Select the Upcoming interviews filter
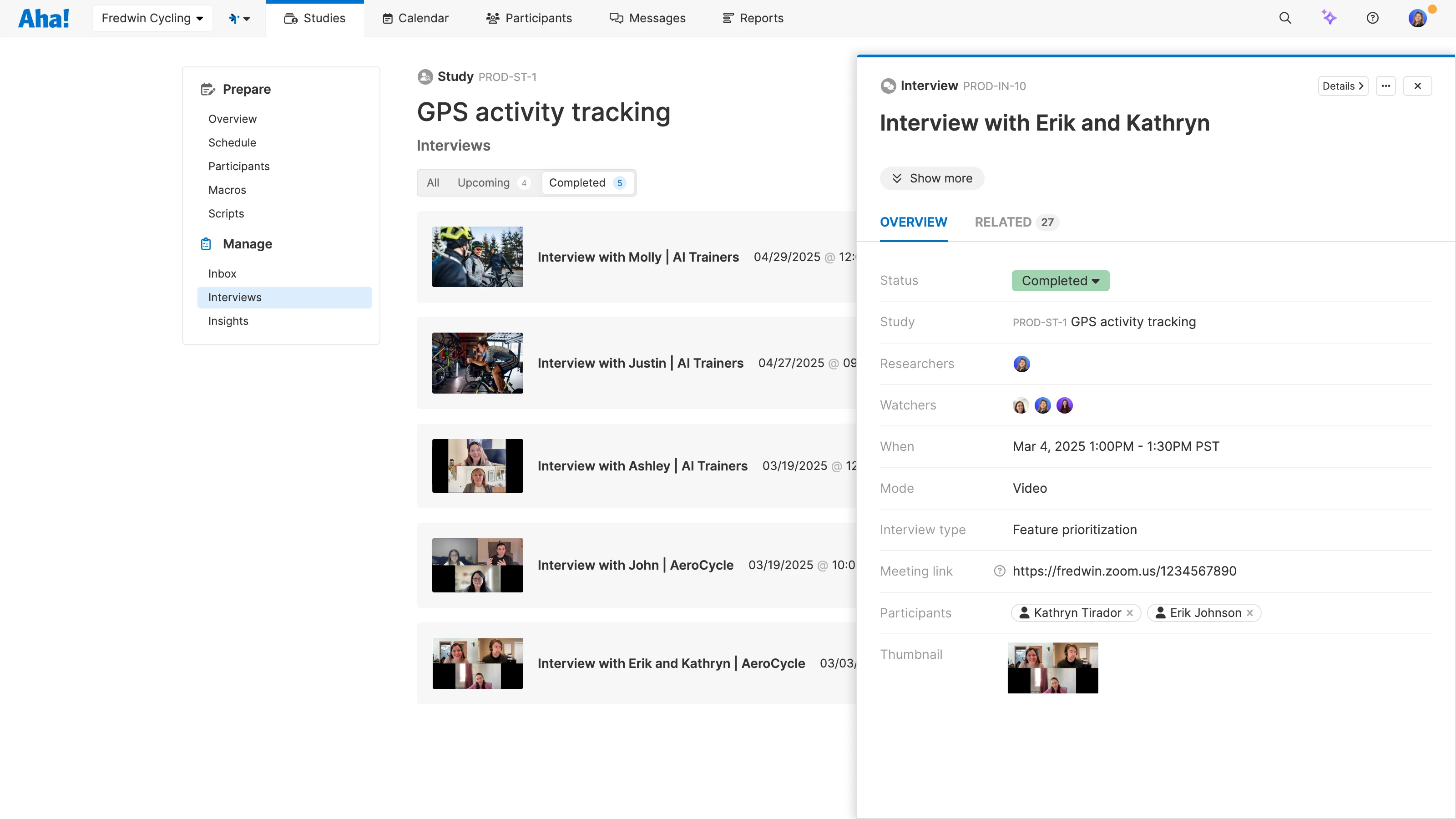The height and width of the screenshot is (819, 1456). [483, 182]
